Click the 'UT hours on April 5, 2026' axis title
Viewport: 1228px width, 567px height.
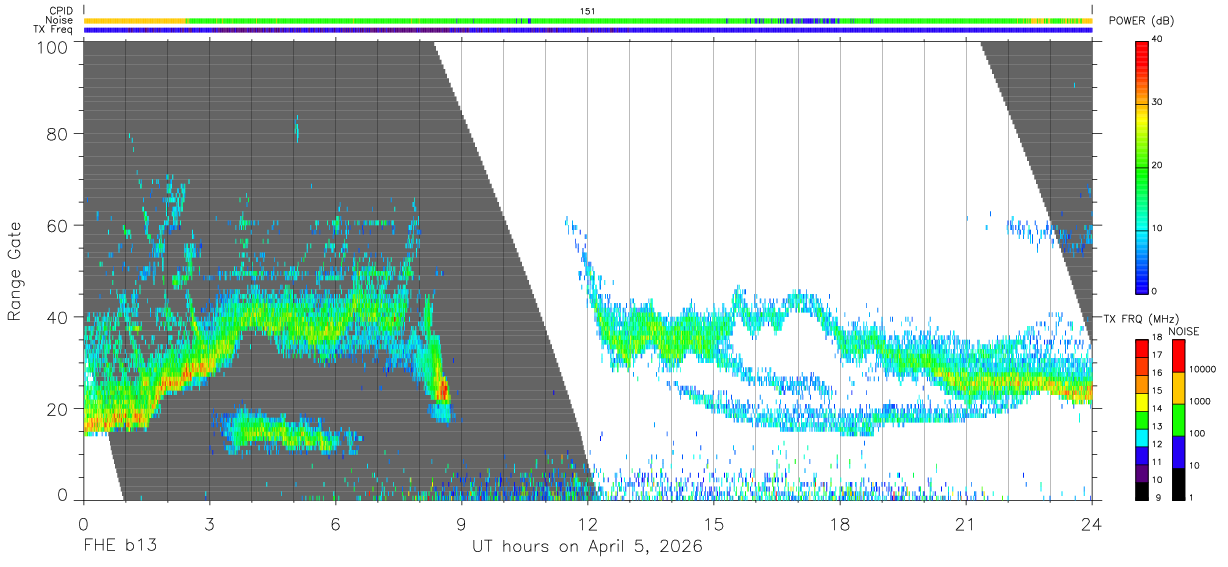[x=587, y=547]
